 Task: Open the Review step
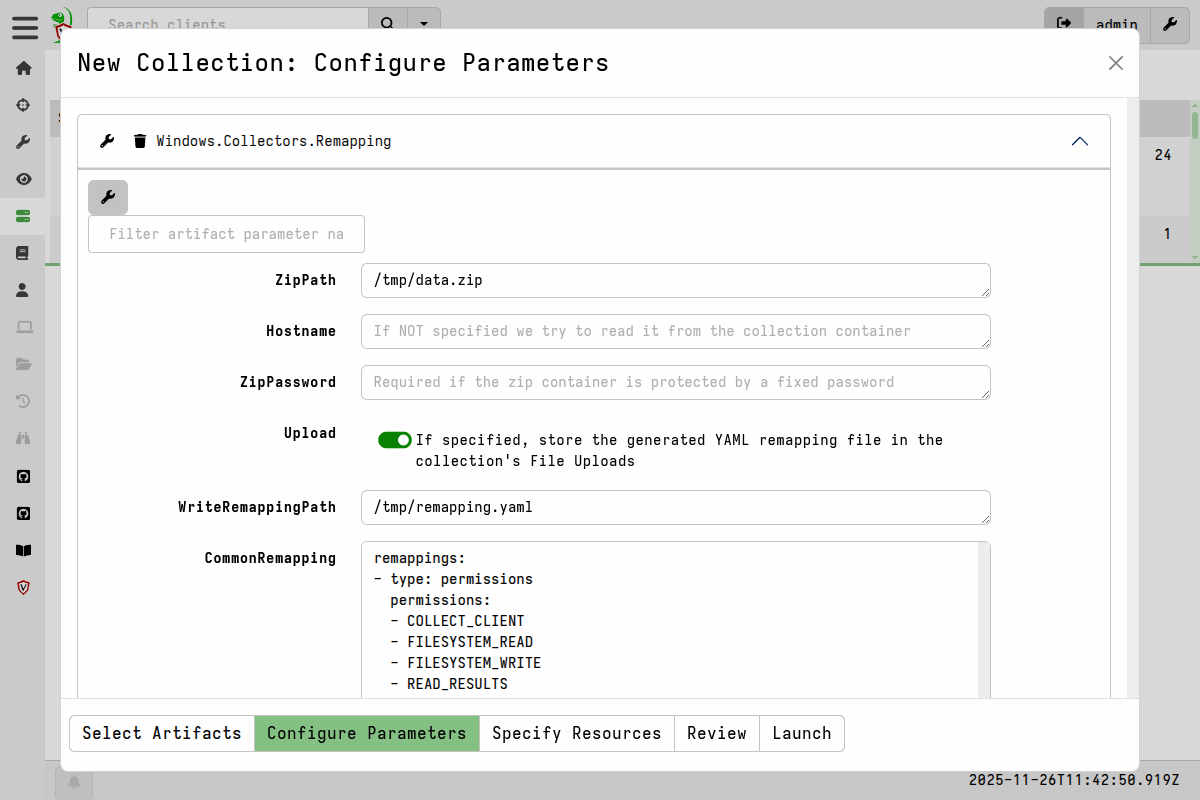[716, 733]
